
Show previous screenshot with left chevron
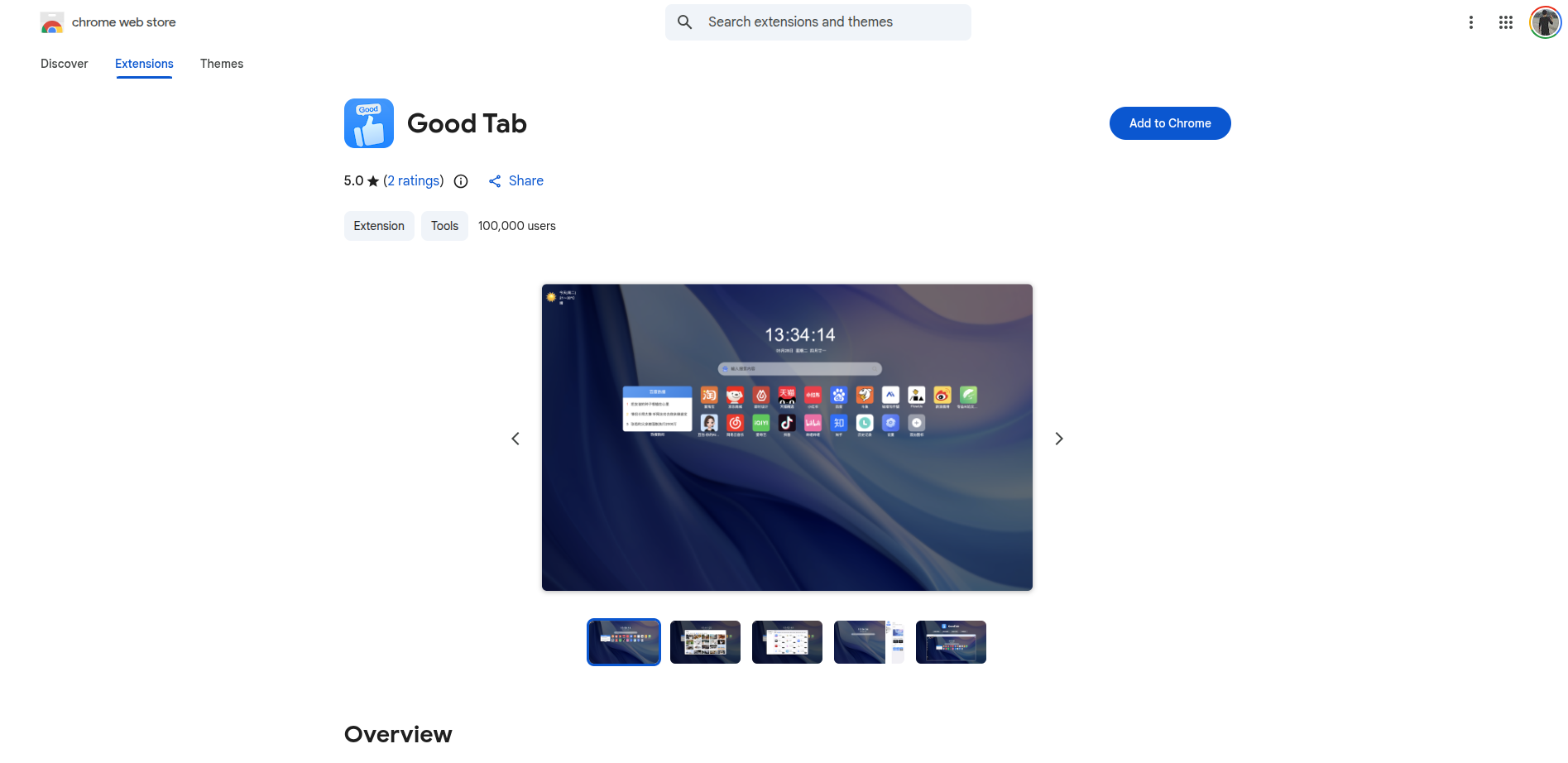click(x=515, y=439)
